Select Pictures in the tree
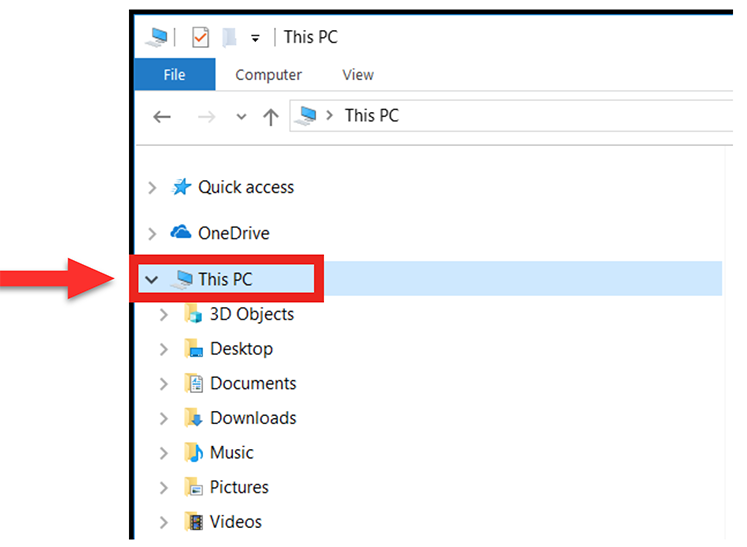The height and width of the screenshot is (547, 747). (239, 487)
